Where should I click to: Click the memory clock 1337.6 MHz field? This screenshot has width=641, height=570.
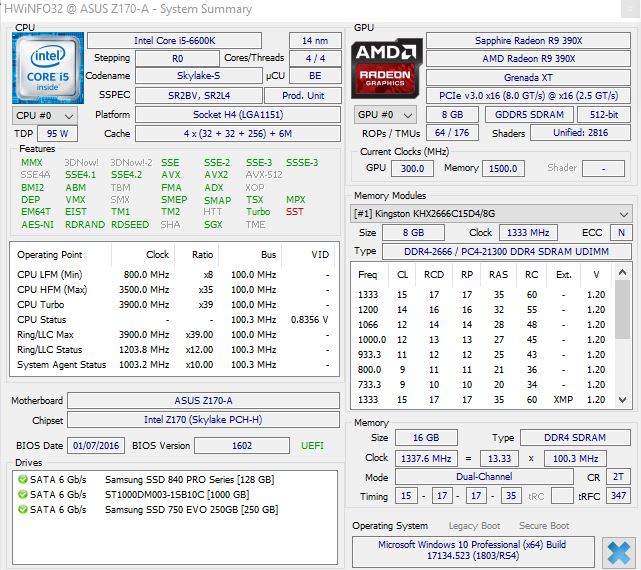pyautogui.click(x=426, y=458)
